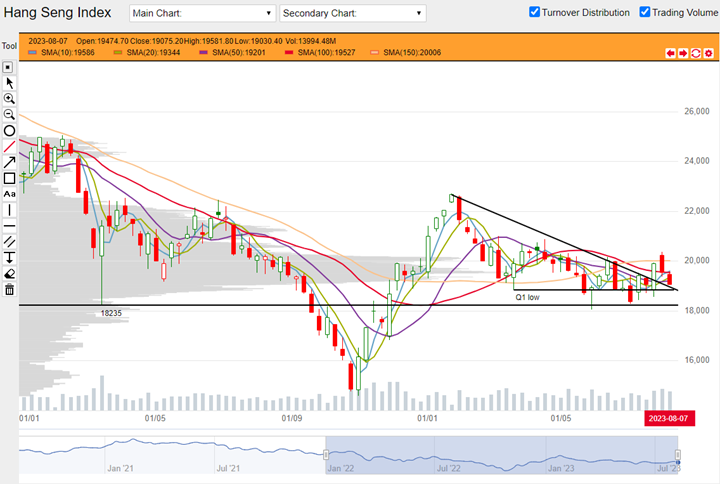
Task: Select the parallel channel lines tool
Action: [9, 242]
